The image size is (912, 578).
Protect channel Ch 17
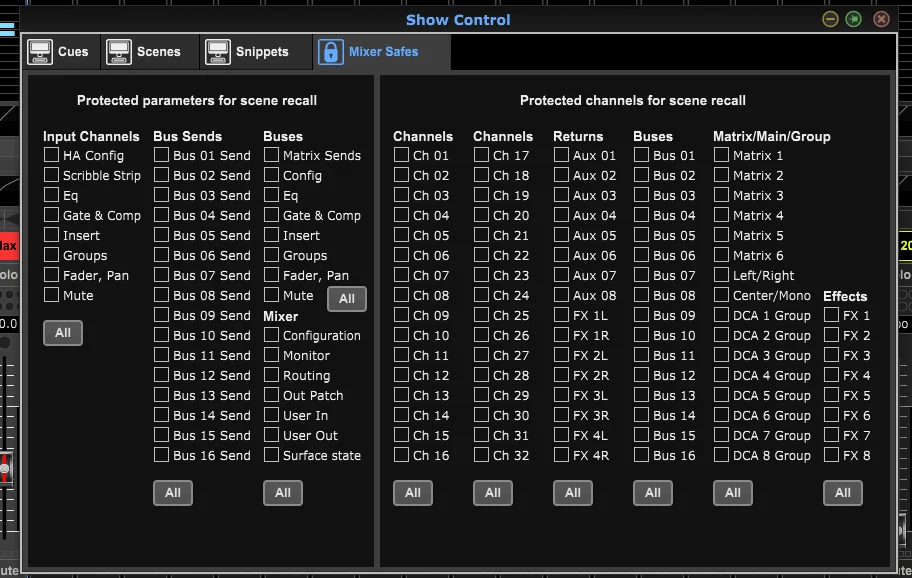[x=481, y=155]
